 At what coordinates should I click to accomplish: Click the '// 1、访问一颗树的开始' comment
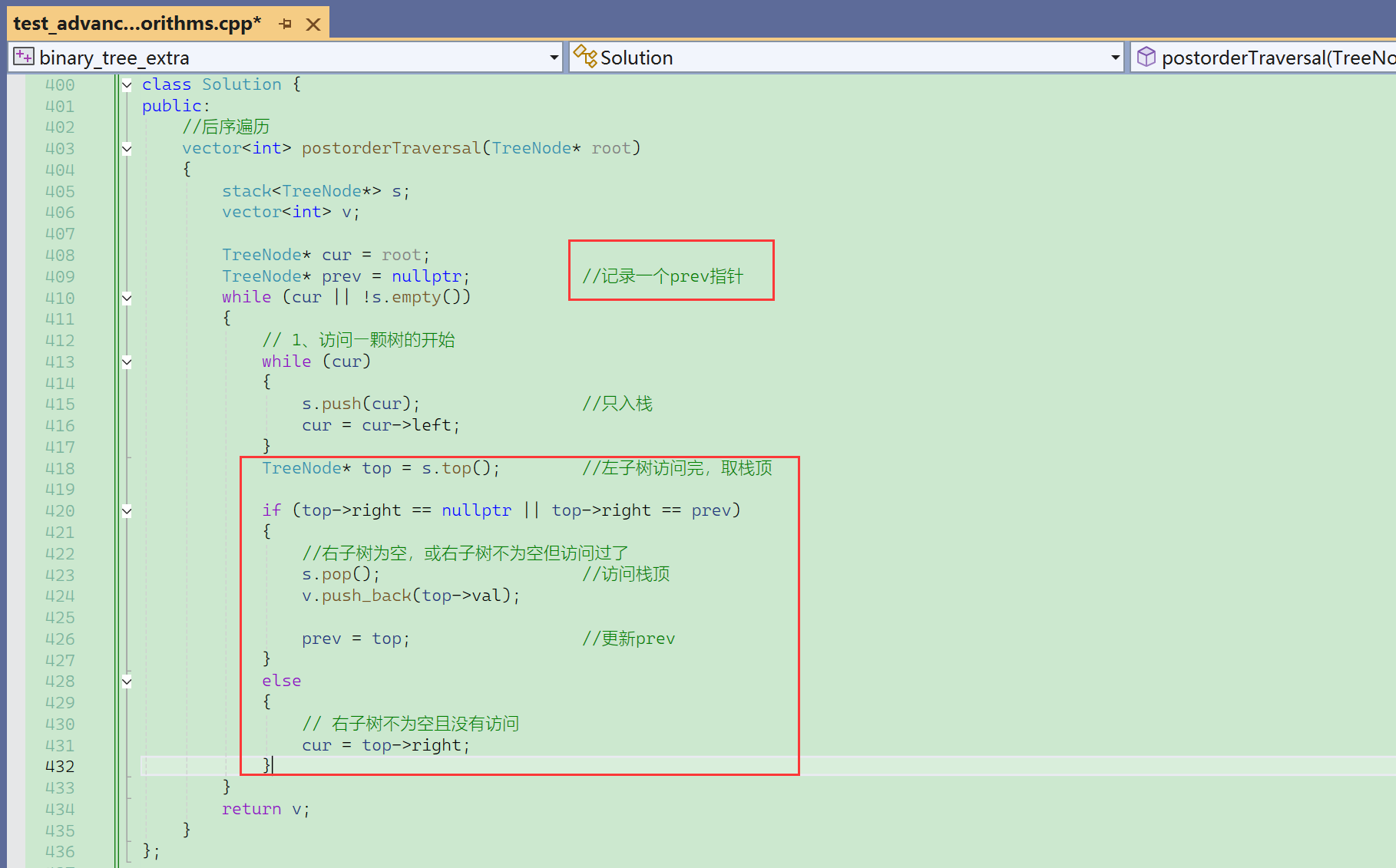pyautogui.click(x=359, y=340)
